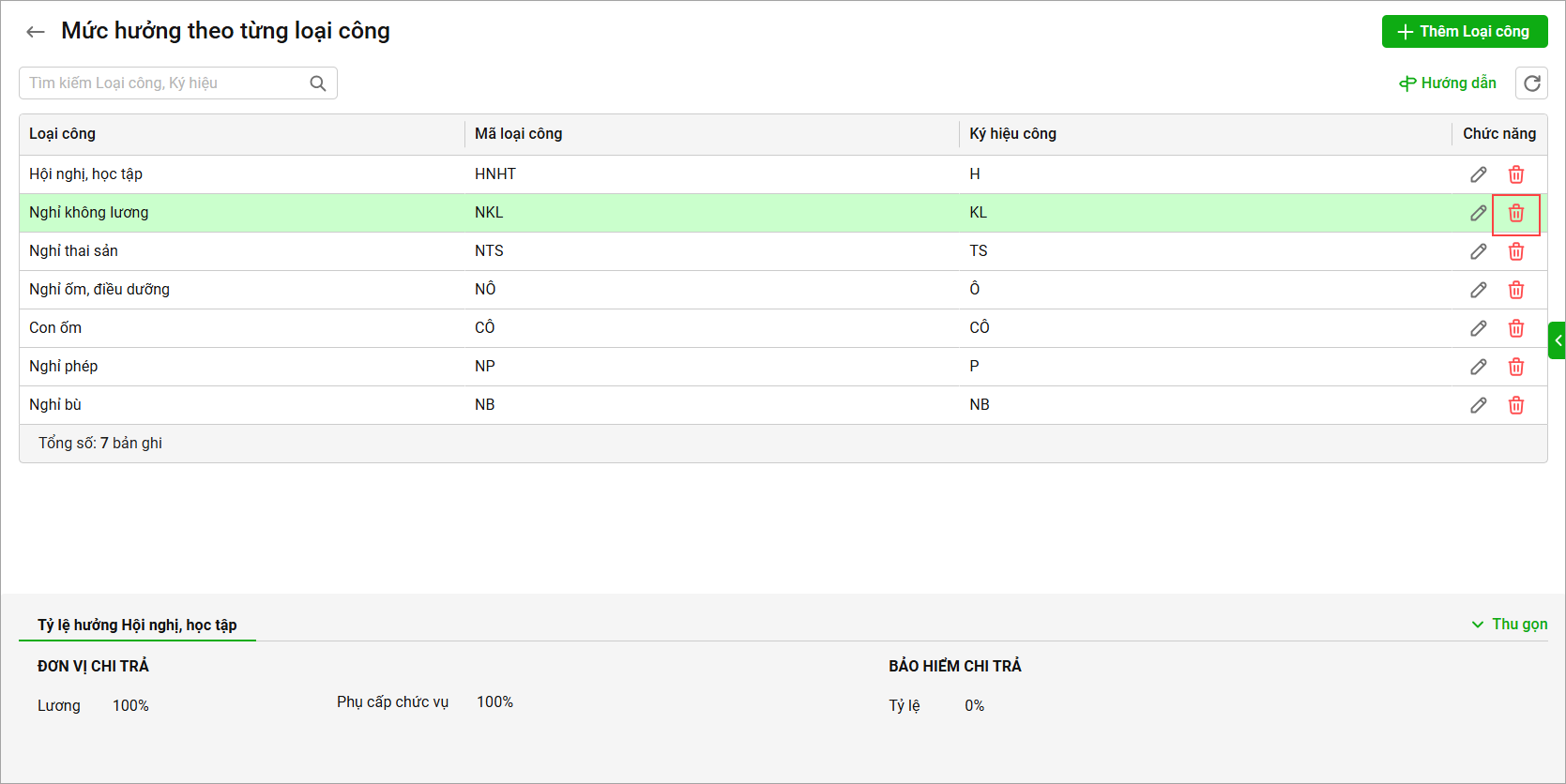Image resolution: width=1566 pixels, height=784 pixels.
Task: Edit the Nghỉ bù row
Action: [1479, 405]
